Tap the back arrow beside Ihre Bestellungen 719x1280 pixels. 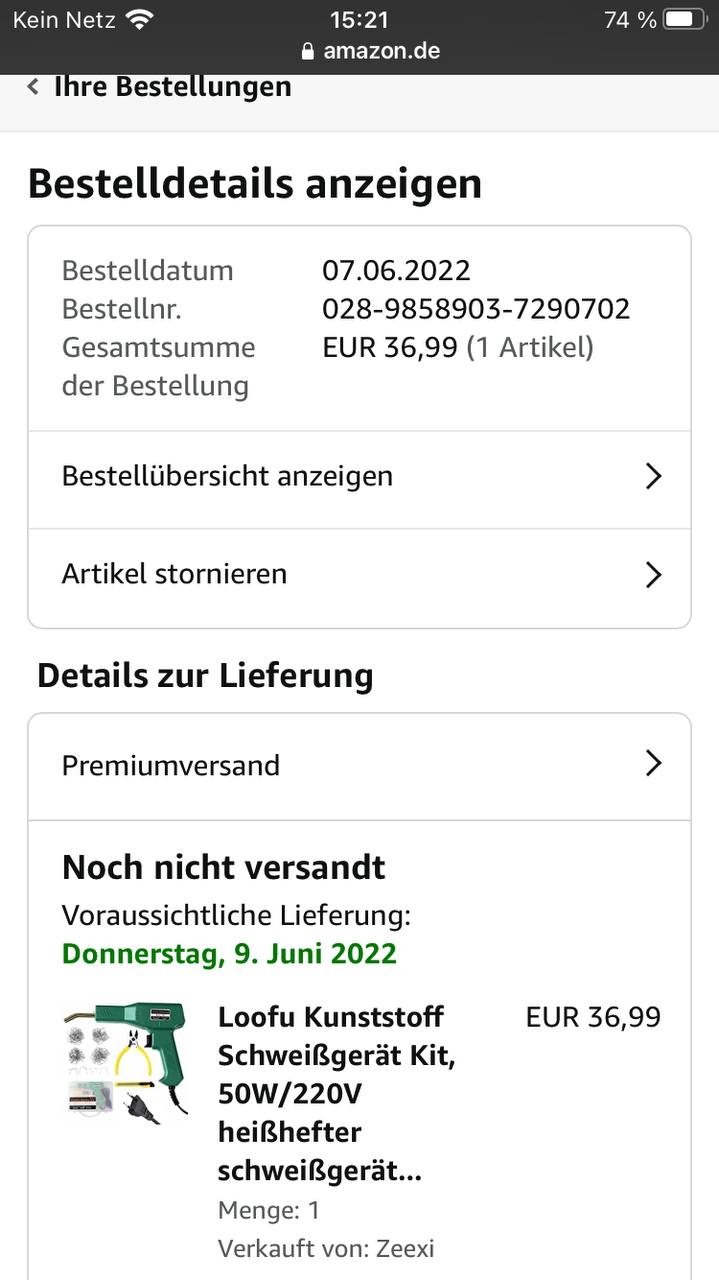(33, 87)
